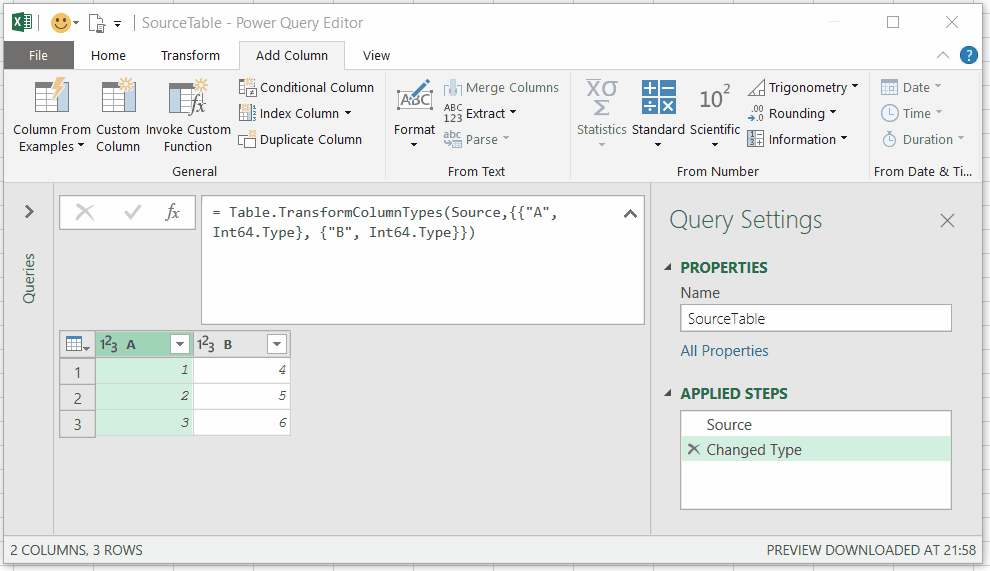The width and height of the screenshot is (990, 571).
Task: Switch to the Transform tab
Action: point(190,56)
